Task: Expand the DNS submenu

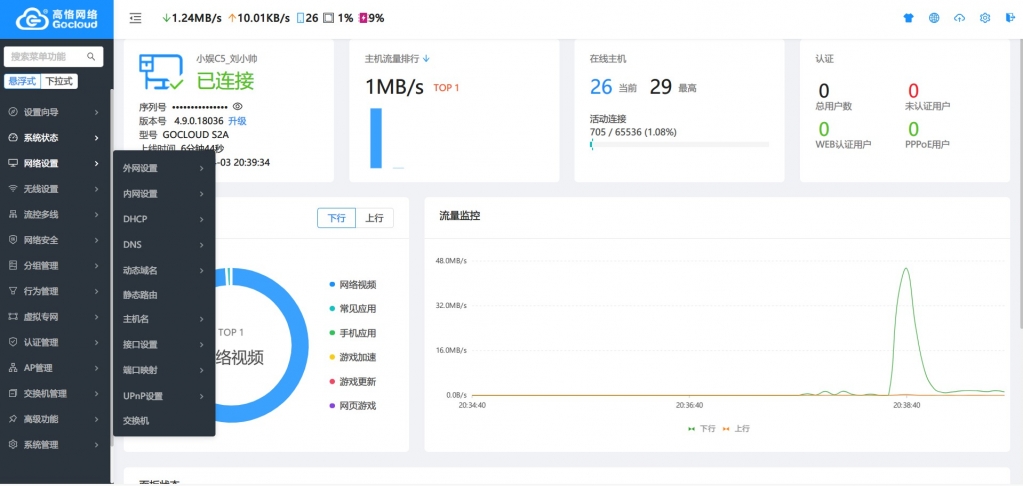Action: pos(164,245)
